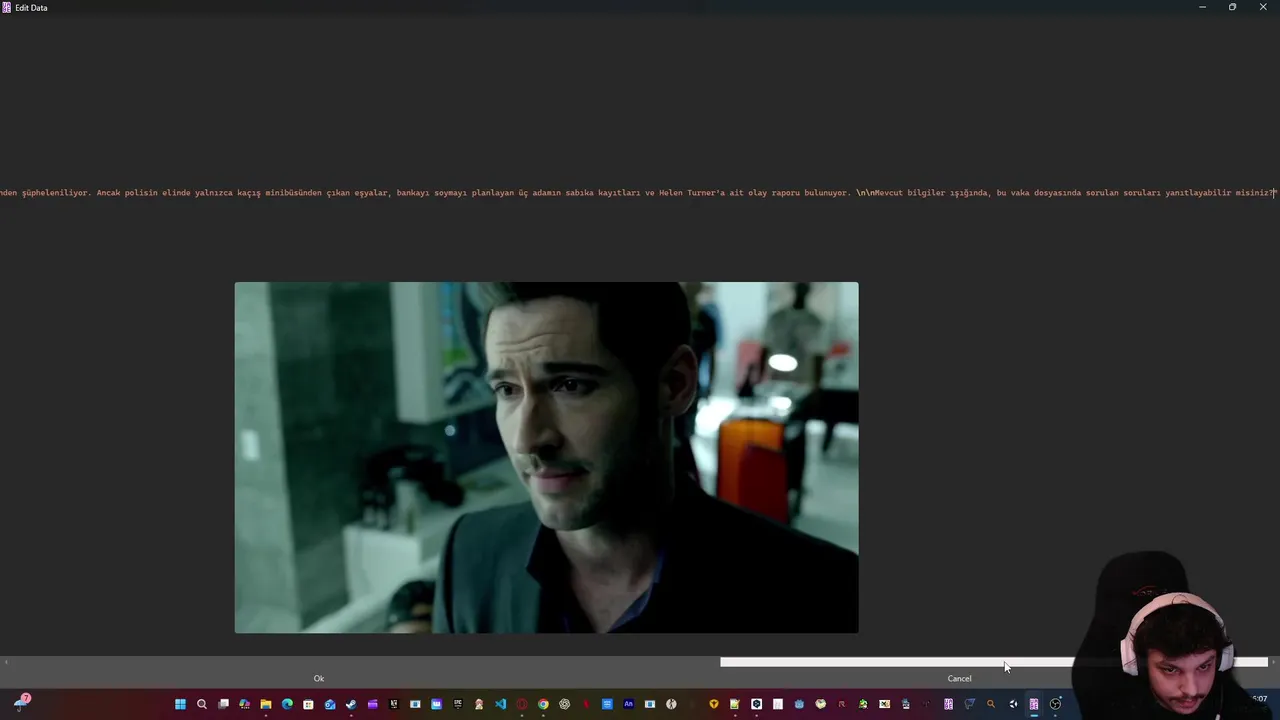Click the horizontal scrollbar thumb
1280x720 pixels.
tap(994, 662)
